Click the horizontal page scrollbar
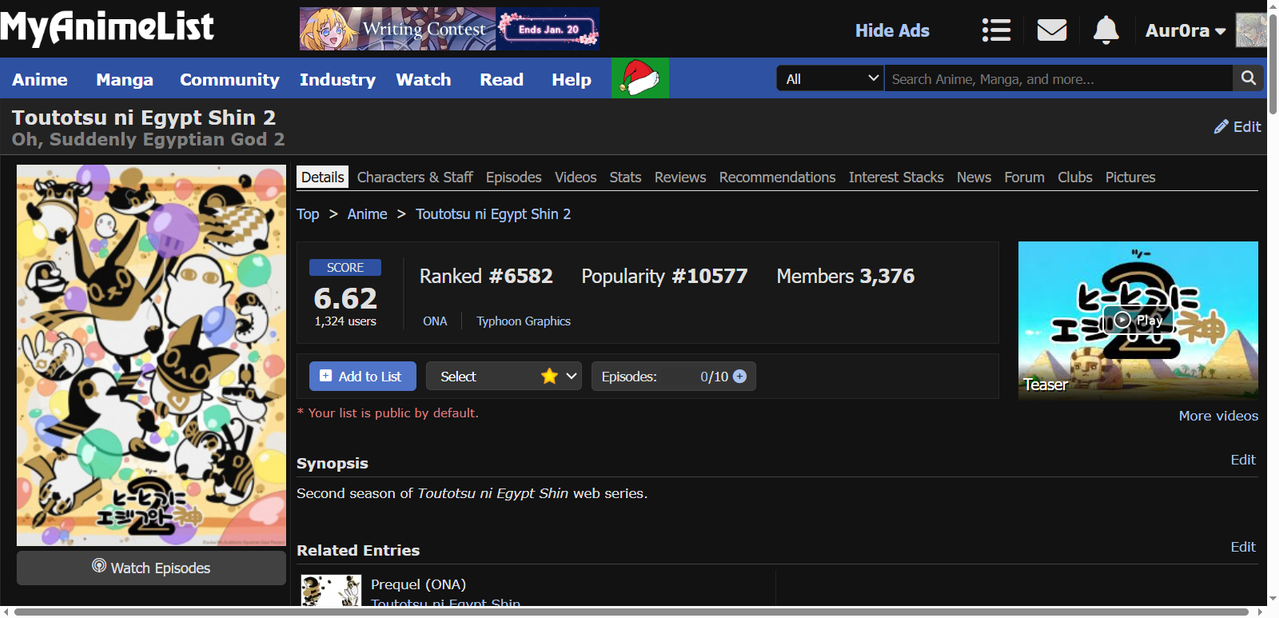This screenshot has height=618, width=1279. 630,611
